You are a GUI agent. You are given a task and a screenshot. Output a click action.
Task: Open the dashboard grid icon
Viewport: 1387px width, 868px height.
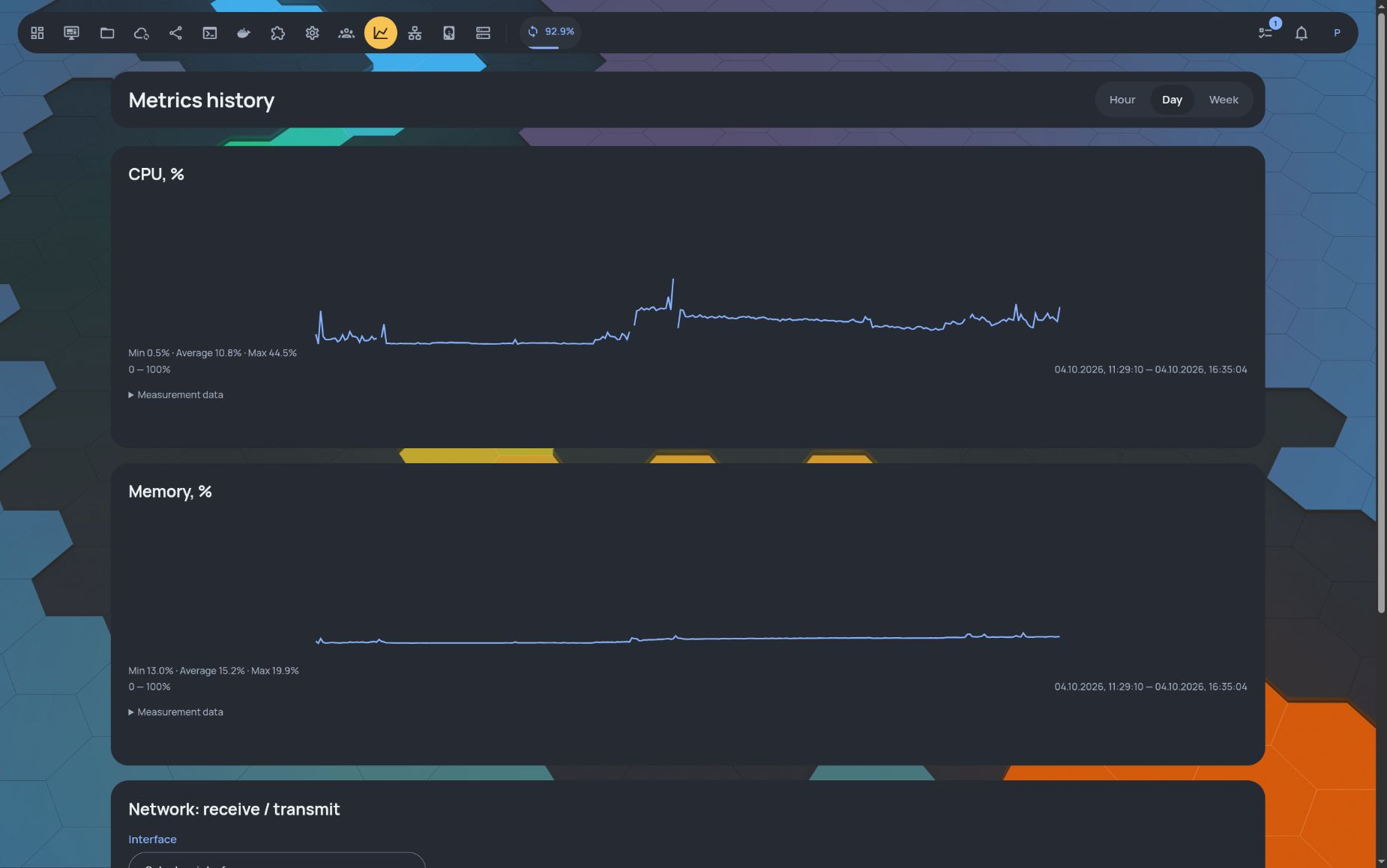coord(37,33)
